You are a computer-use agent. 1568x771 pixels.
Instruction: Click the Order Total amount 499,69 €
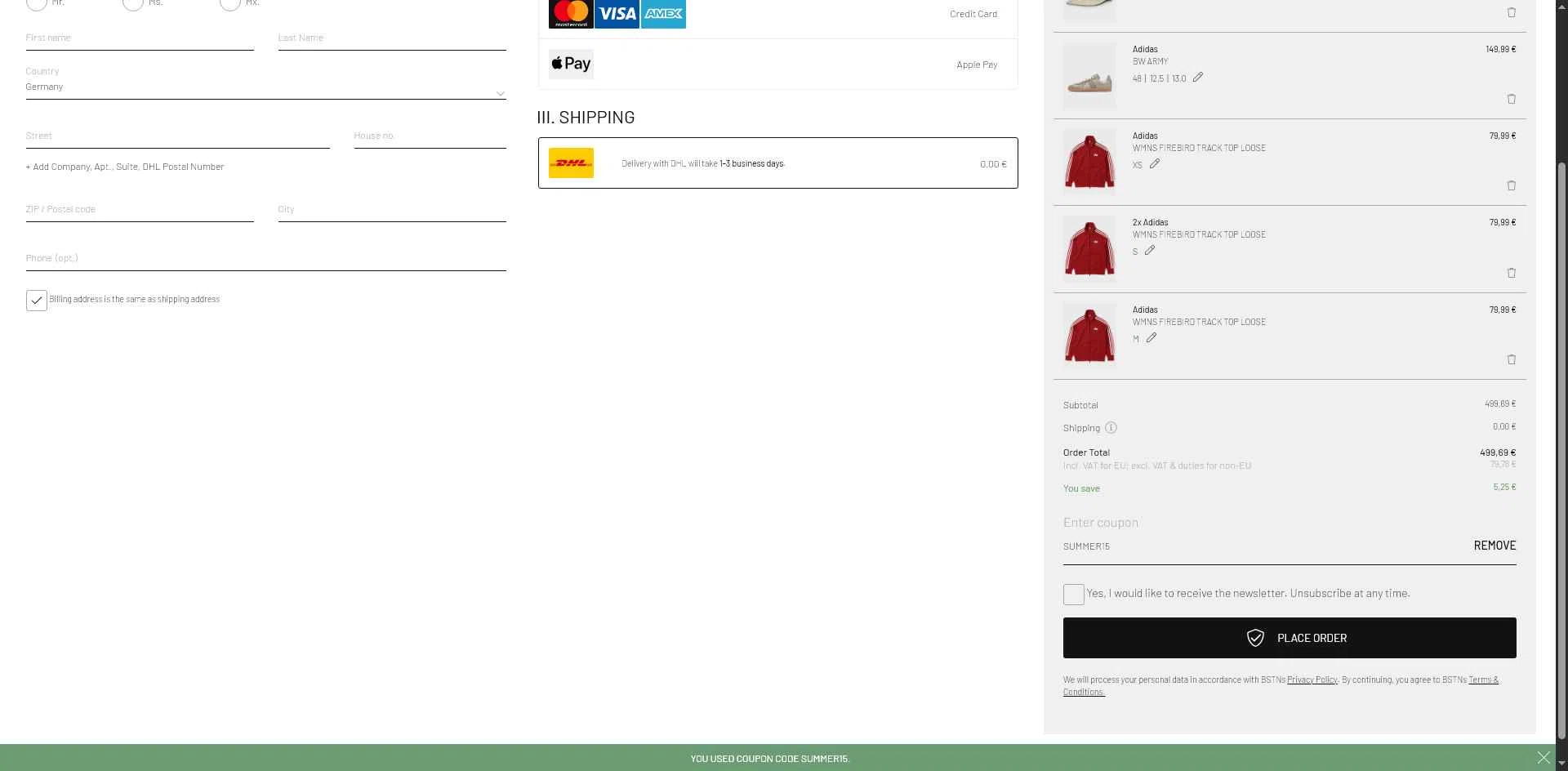coord(1498,452)
